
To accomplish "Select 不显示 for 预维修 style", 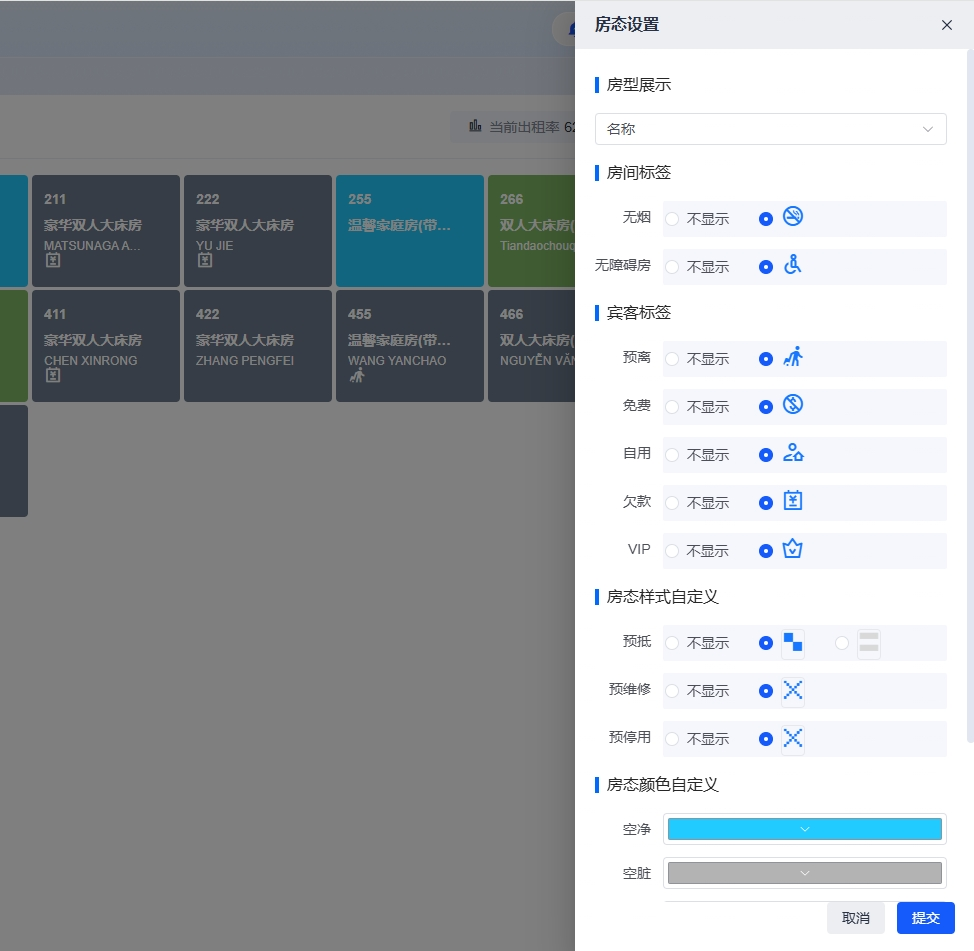I will [x=673, y=691].
